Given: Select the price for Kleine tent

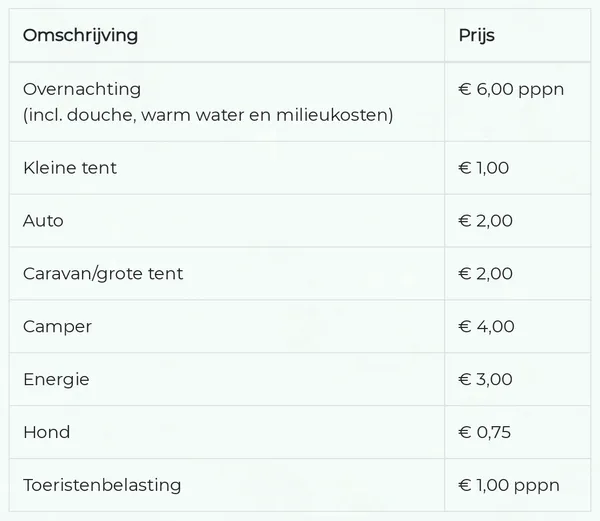Looking at the screenshot, I should (x=484, y=168).
